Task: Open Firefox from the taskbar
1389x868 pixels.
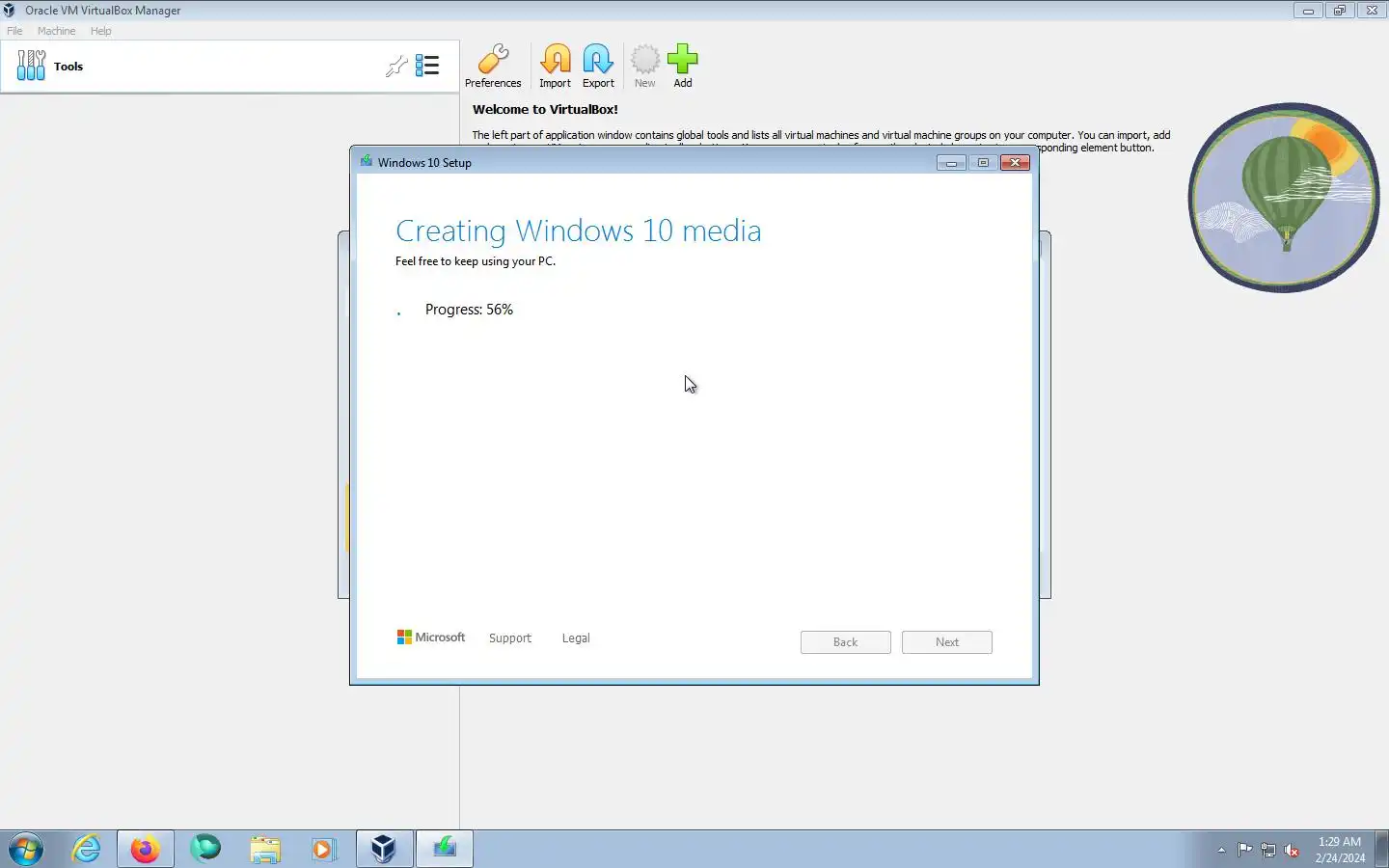Action: [146, 850]
